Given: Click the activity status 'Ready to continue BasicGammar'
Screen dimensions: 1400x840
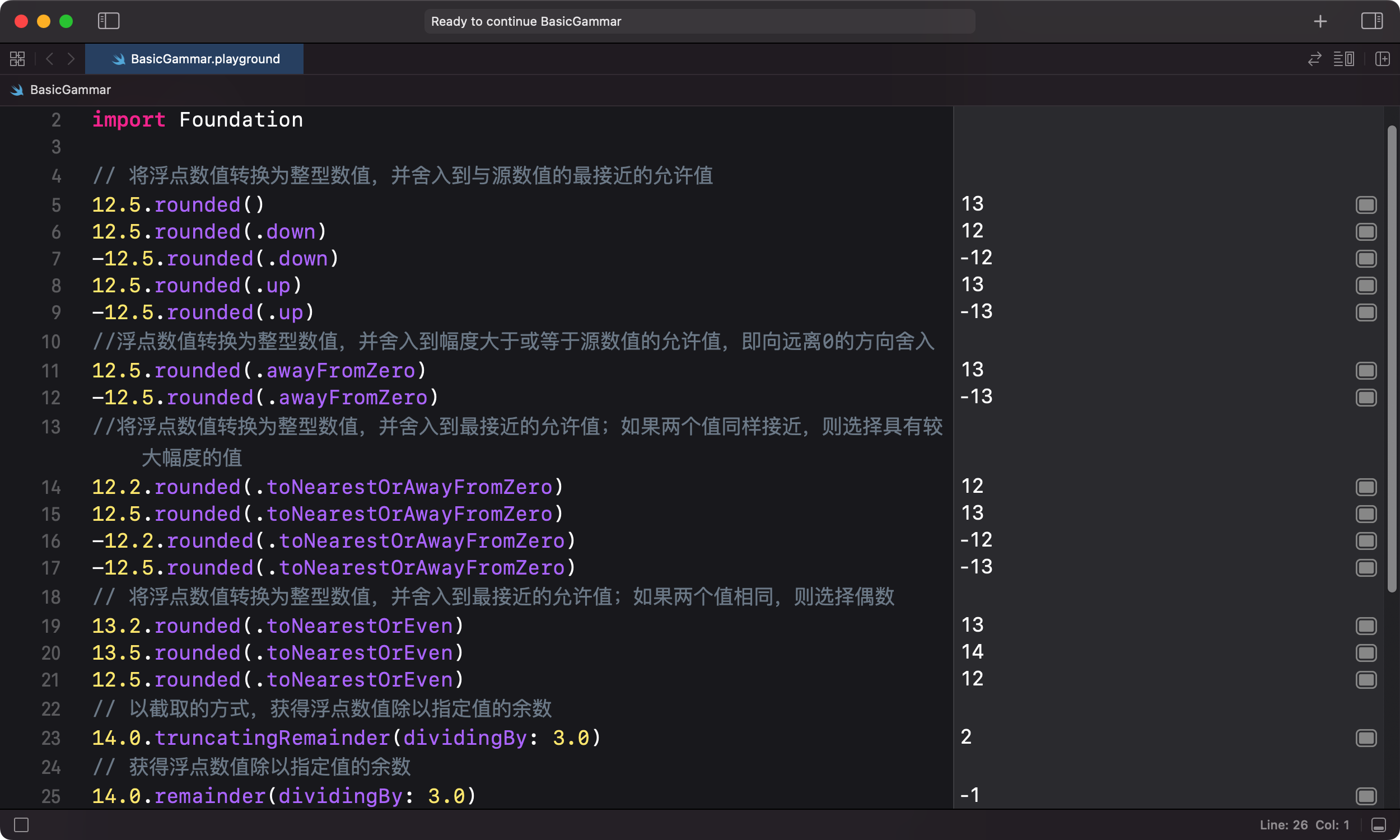Looking at the screenshot, I should tap(699, 21).
